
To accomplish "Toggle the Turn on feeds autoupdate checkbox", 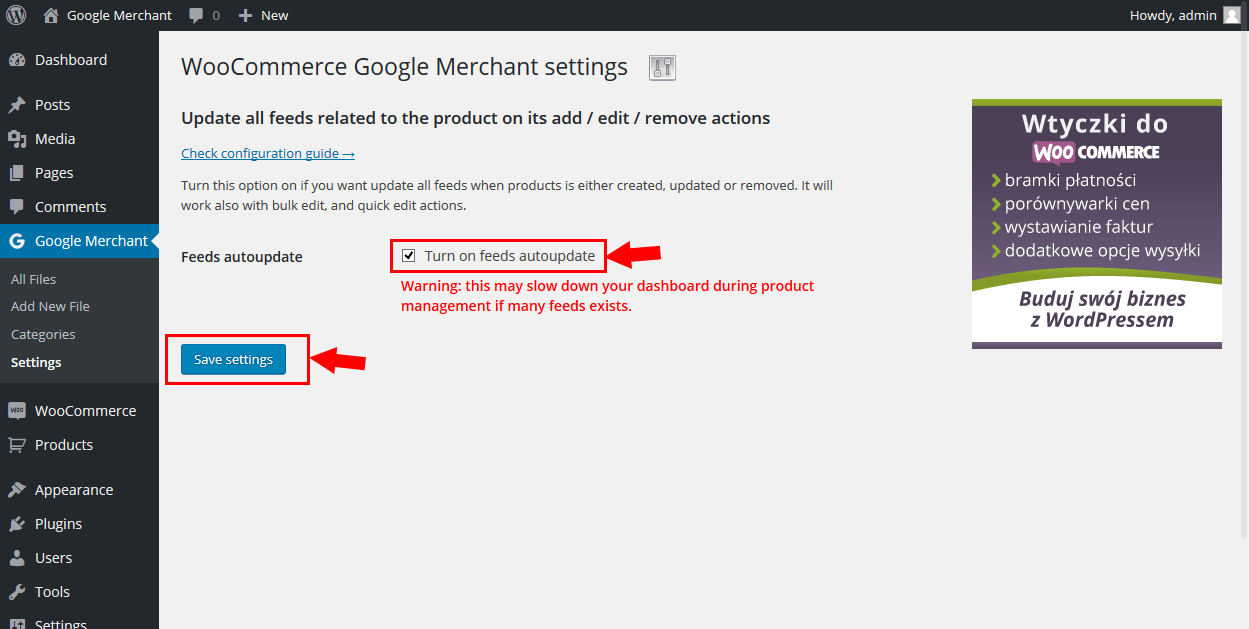I will tap(409, 256).
